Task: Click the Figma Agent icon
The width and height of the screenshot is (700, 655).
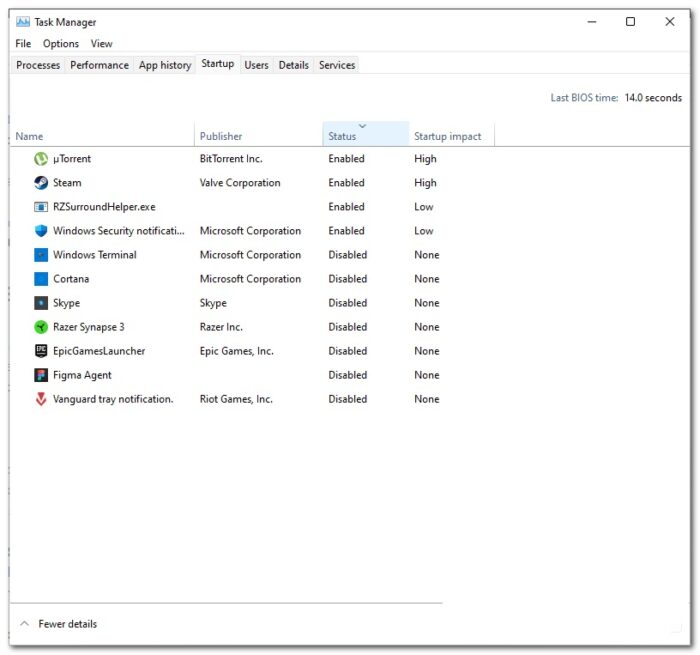Action: click(x=41, y=375)
